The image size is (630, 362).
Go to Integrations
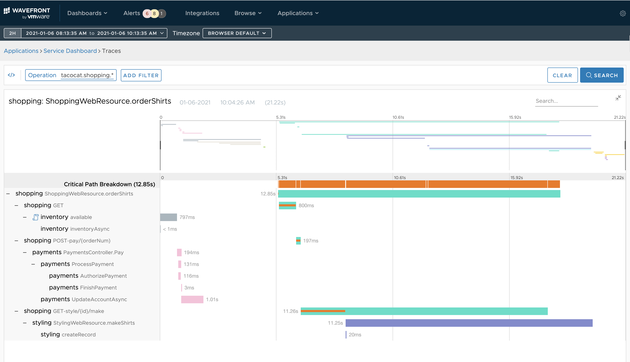202,13
